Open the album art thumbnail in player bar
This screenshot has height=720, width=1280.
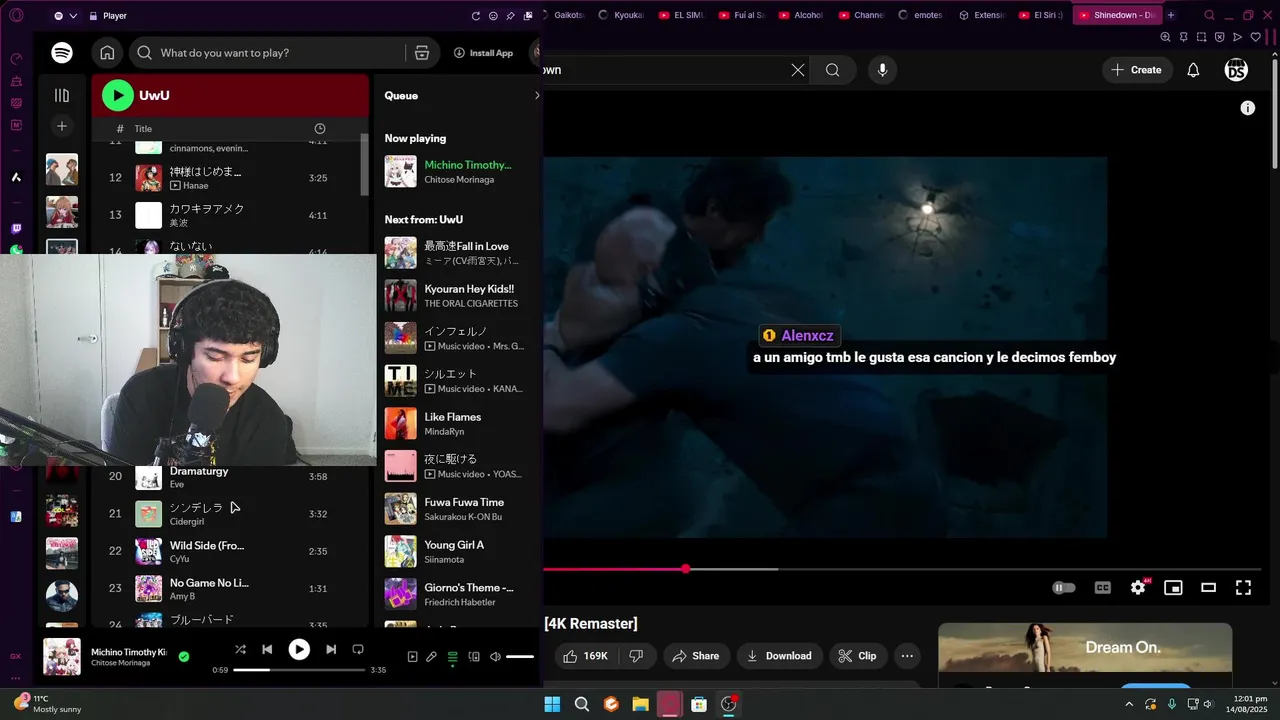click(x=62, y=657)
